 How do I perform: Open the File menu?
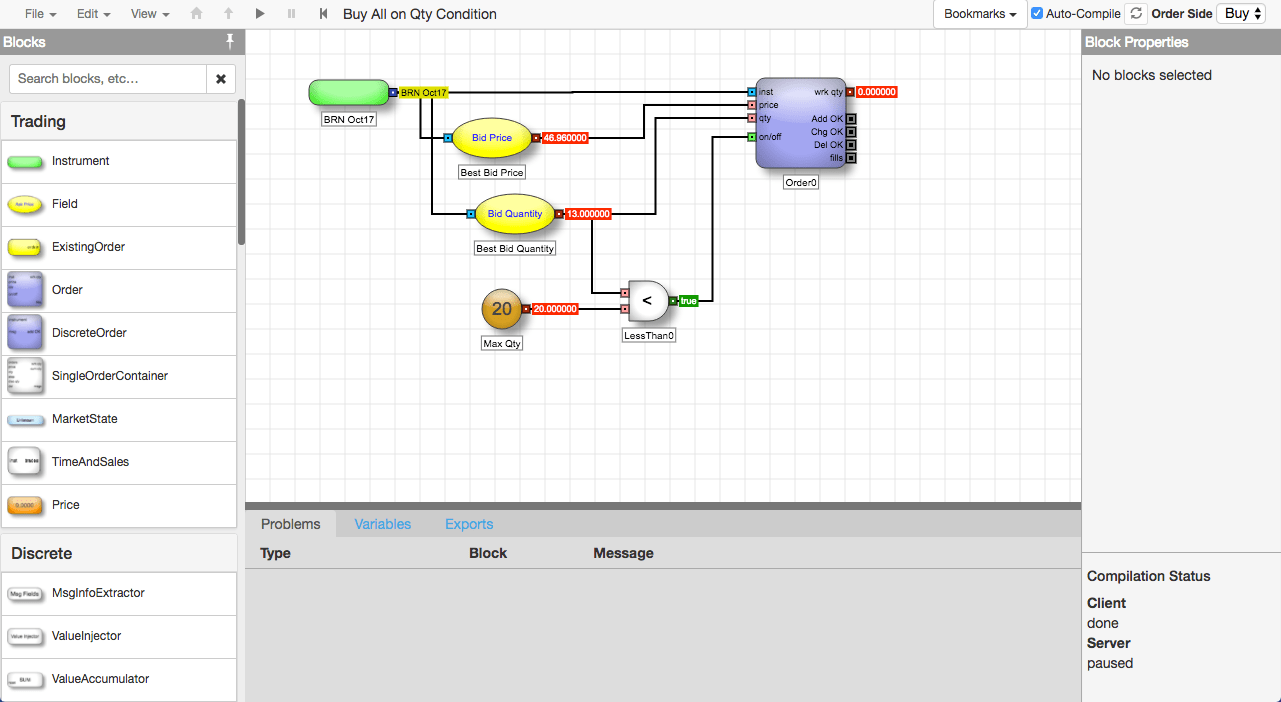(40, 14)
